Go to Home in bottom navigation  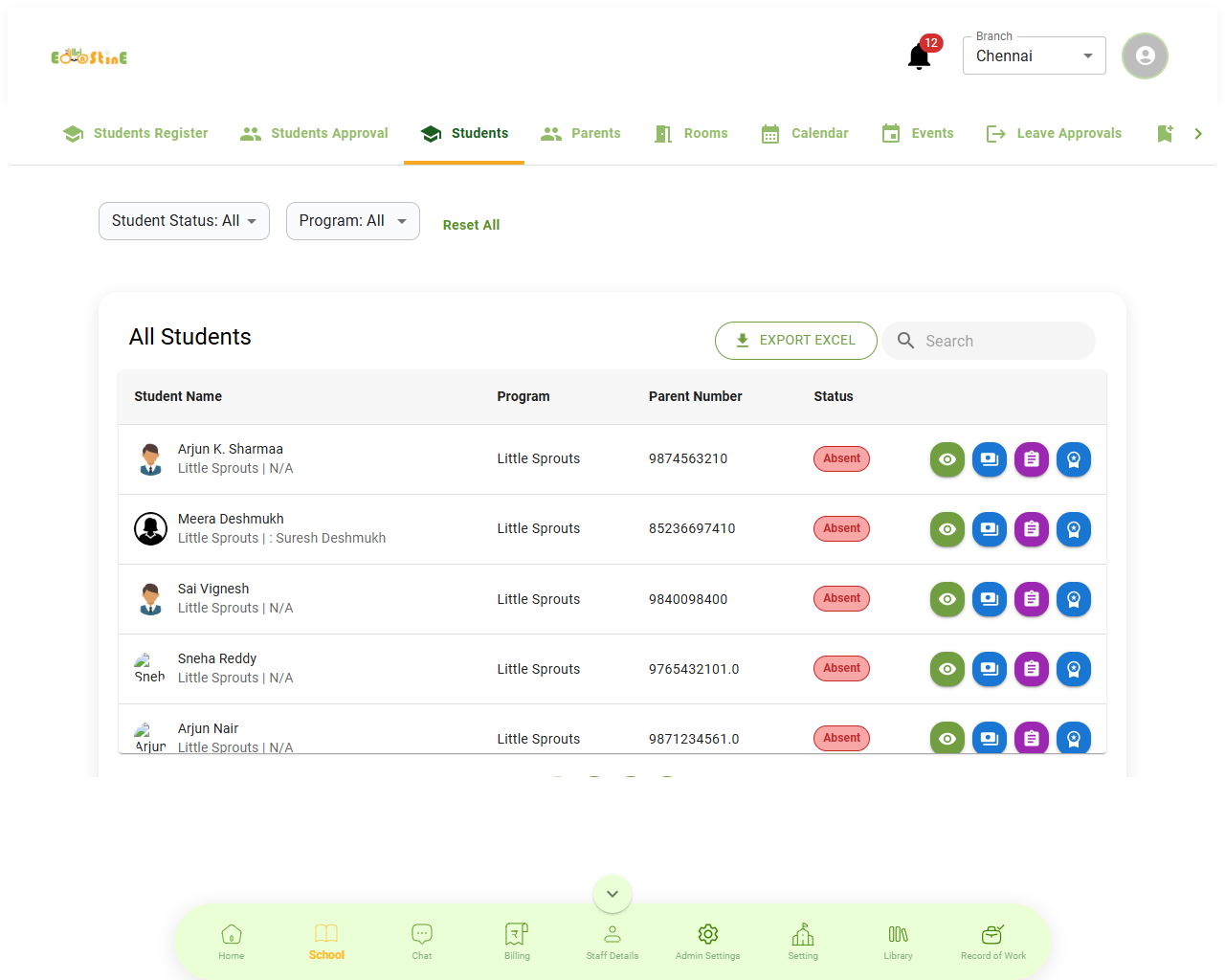pos(232,942)
